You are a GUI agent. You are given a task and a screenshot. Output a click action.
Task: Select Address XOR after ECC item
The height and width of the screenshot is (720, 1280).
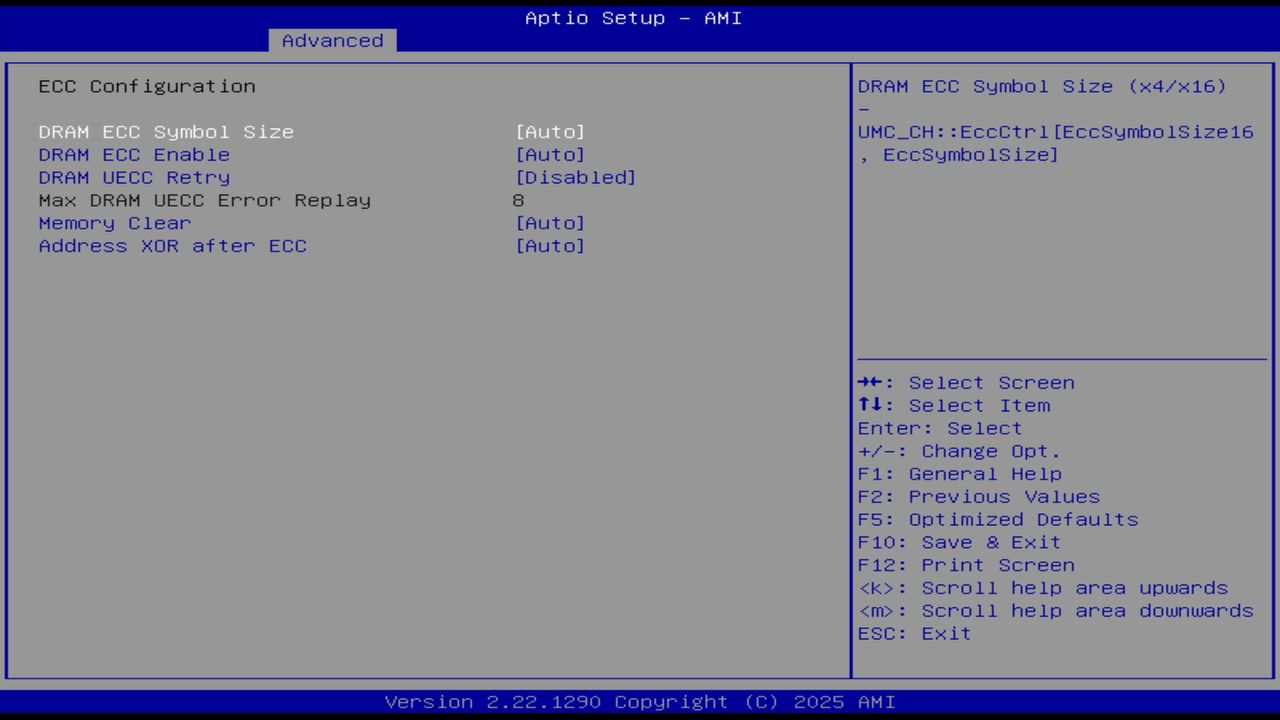[172, 246]
